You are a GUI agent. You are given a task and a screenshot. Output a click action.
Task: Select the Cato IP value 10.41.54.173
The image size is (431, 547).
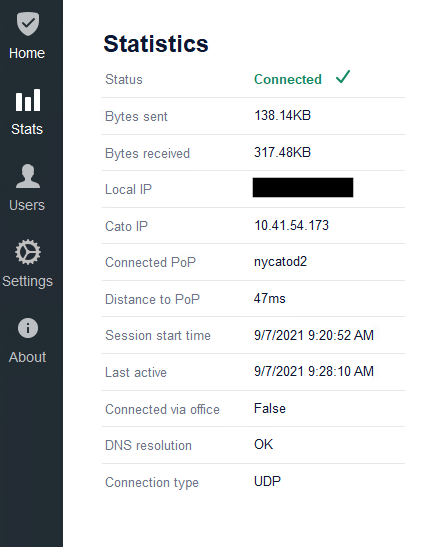pos(291,225)
